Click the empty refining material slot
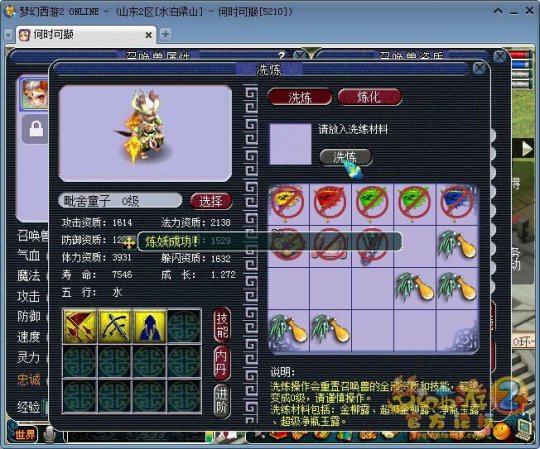Viewport: 540px width, 449px height. pos(290,144)
